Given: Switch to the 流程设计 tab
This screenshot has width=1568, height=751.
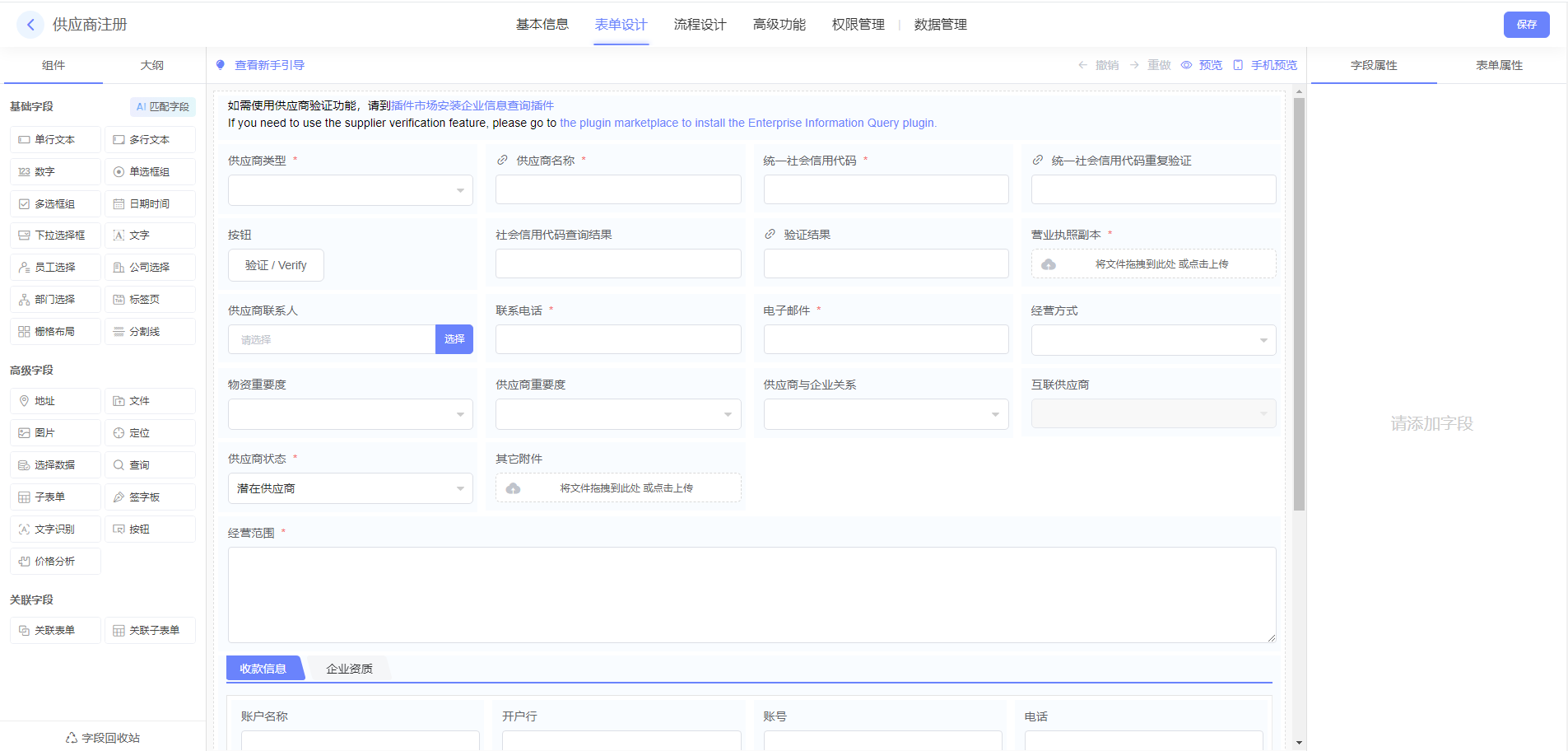Looking at the screenshot, I should 700,25.
